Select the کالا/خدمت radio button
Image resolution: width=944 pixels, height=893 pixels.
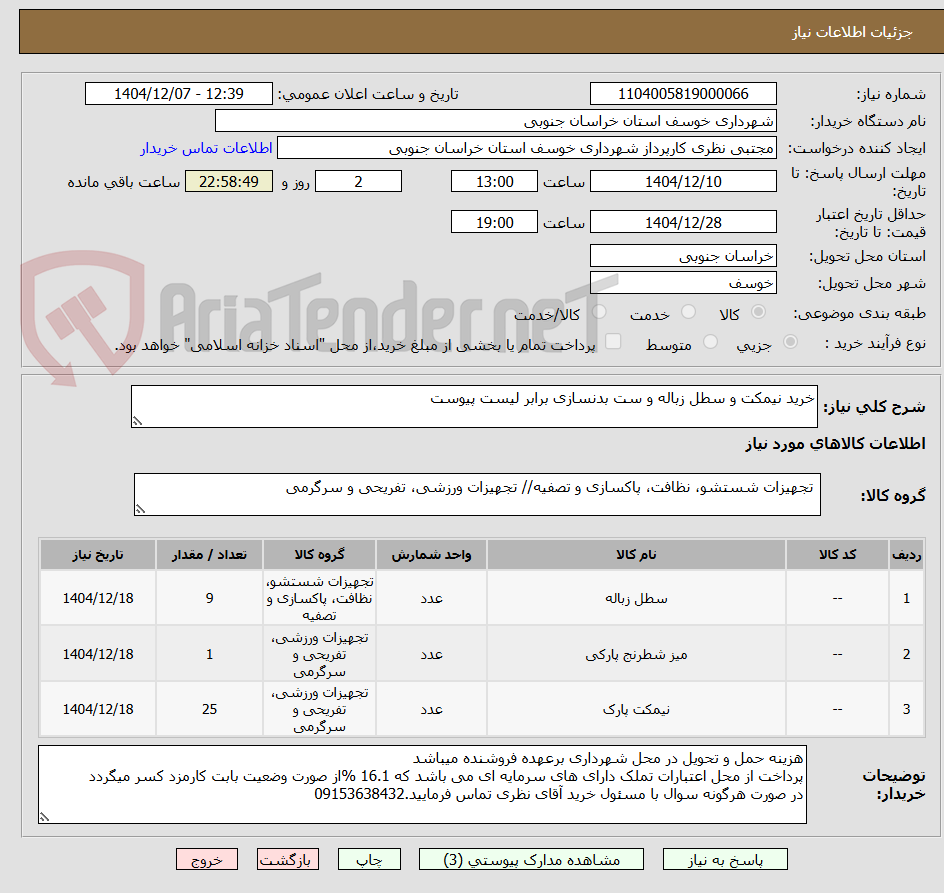pos(599,312)
